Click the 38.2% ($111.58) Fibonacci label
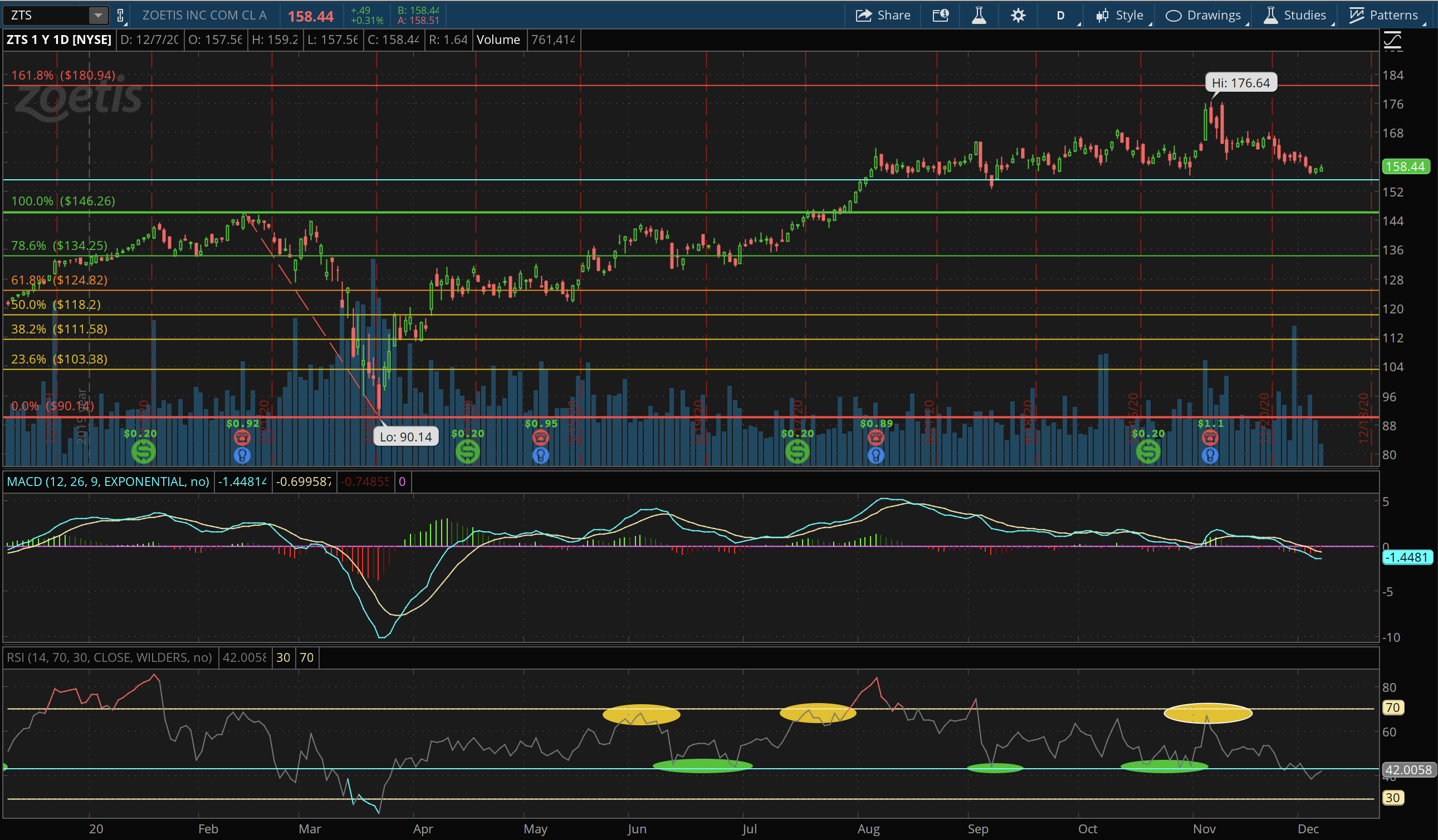1438x840 pixels. [59, 328]
